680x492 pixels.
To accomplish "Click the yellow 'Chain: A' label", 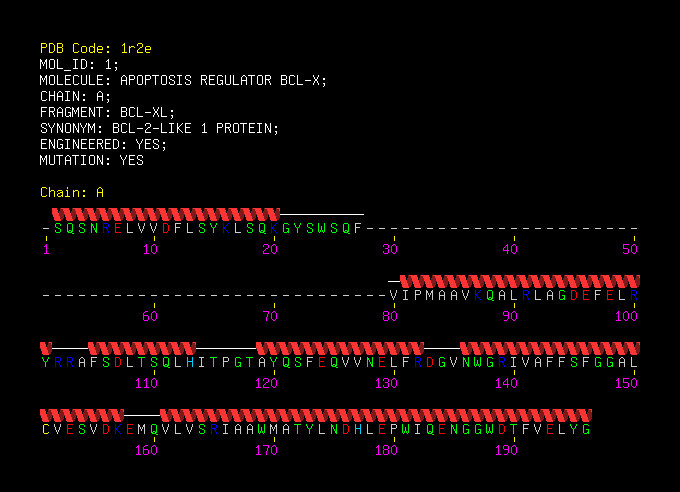I will pyautogui.click(x=72, y=192).
